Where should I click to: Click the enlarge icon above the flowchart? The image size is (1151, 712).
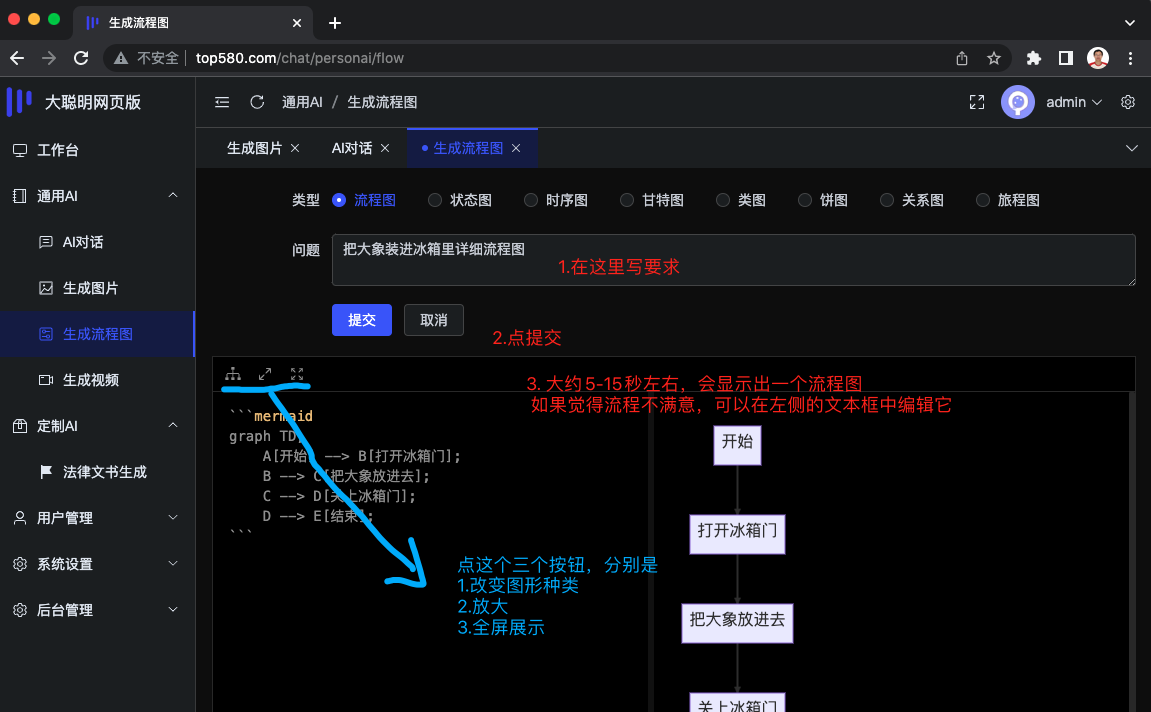264,372
